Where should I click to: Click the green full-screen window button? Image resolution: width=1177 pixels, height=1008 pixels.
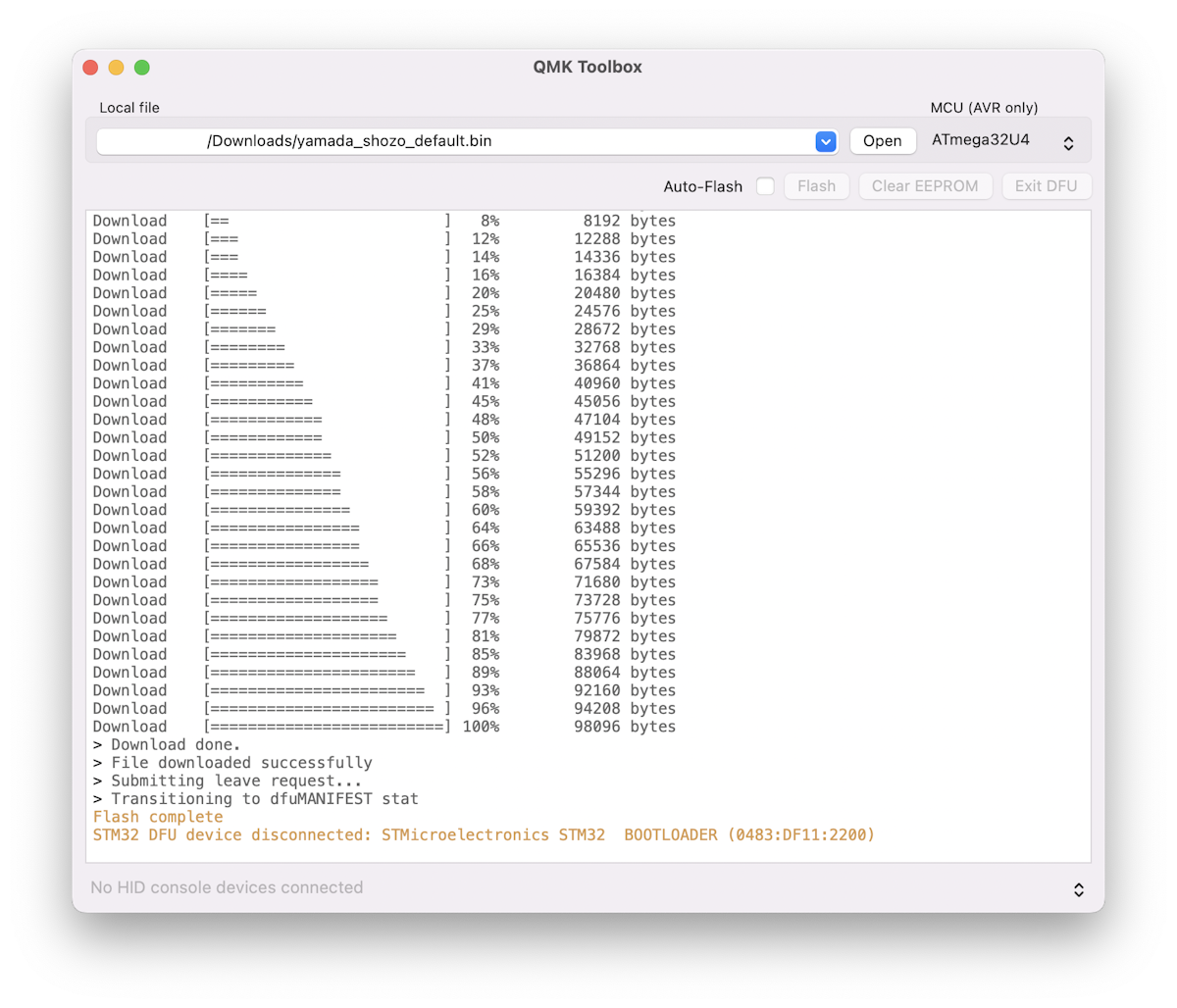coord(141,68)
